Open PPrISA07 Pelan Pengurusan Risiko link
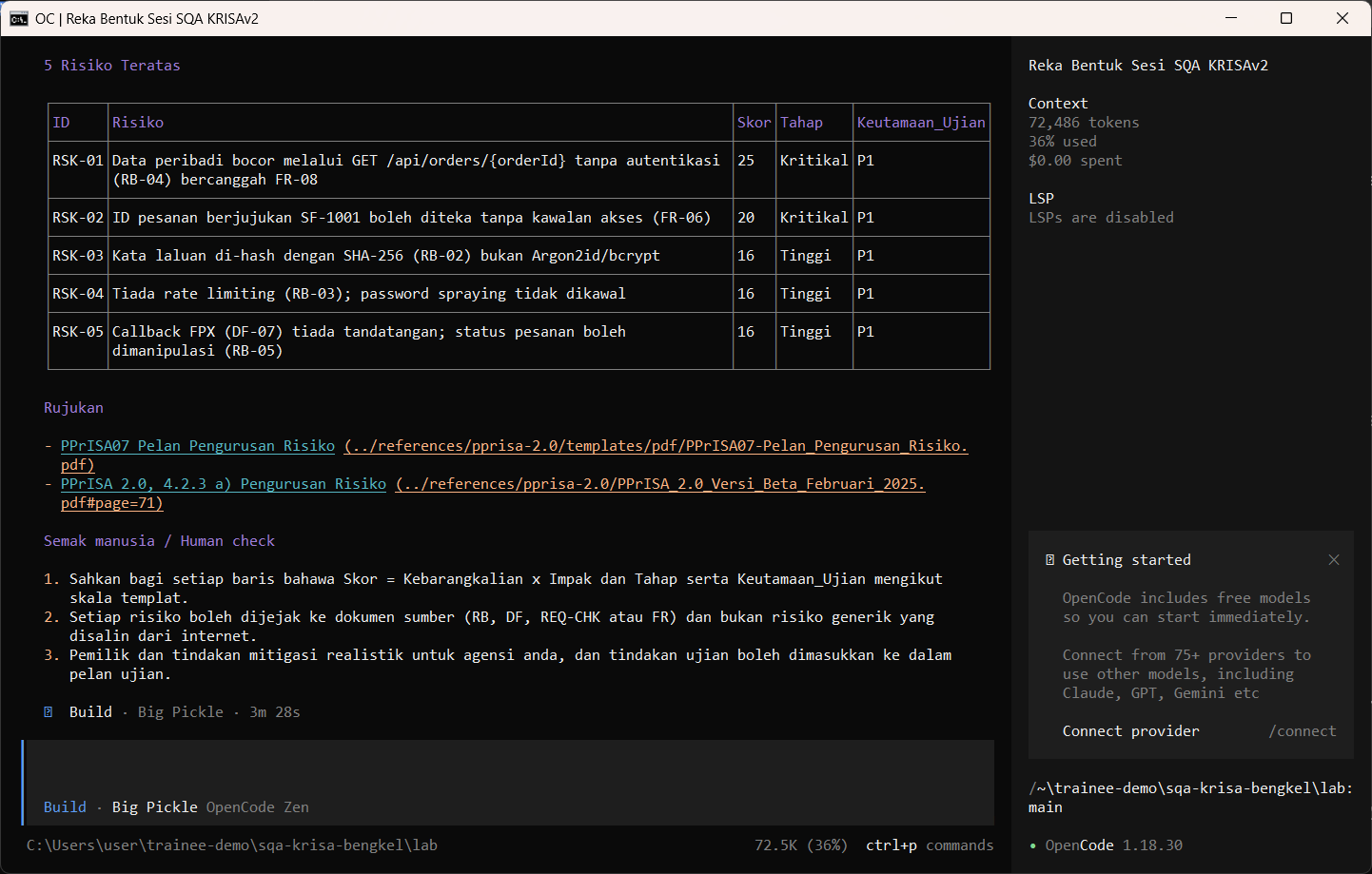The width and height of the screenshot is (1372, 874). (x=198, y=446)
